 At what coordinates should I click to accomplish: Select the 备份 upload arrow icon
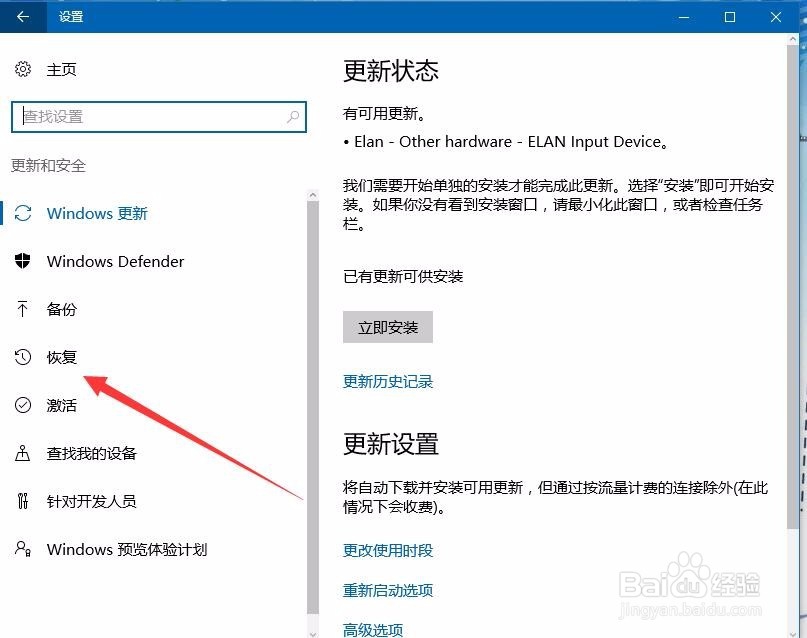[x=22, y=309]
